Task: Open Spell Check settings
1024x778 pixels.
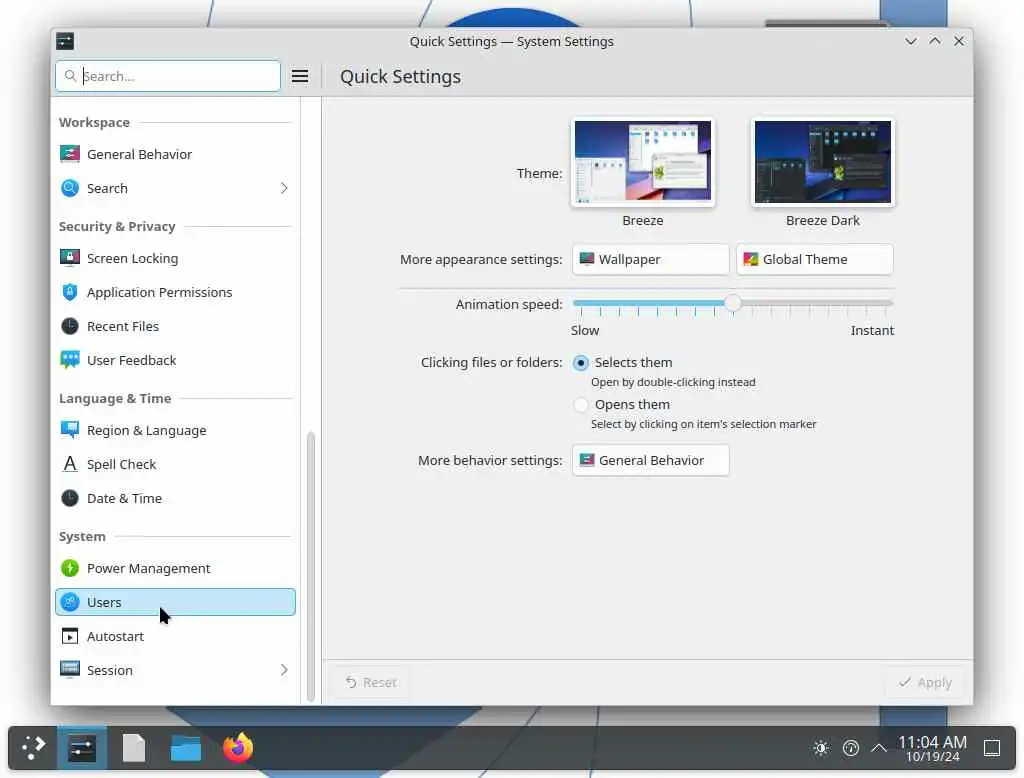Action: pos(176,464)
